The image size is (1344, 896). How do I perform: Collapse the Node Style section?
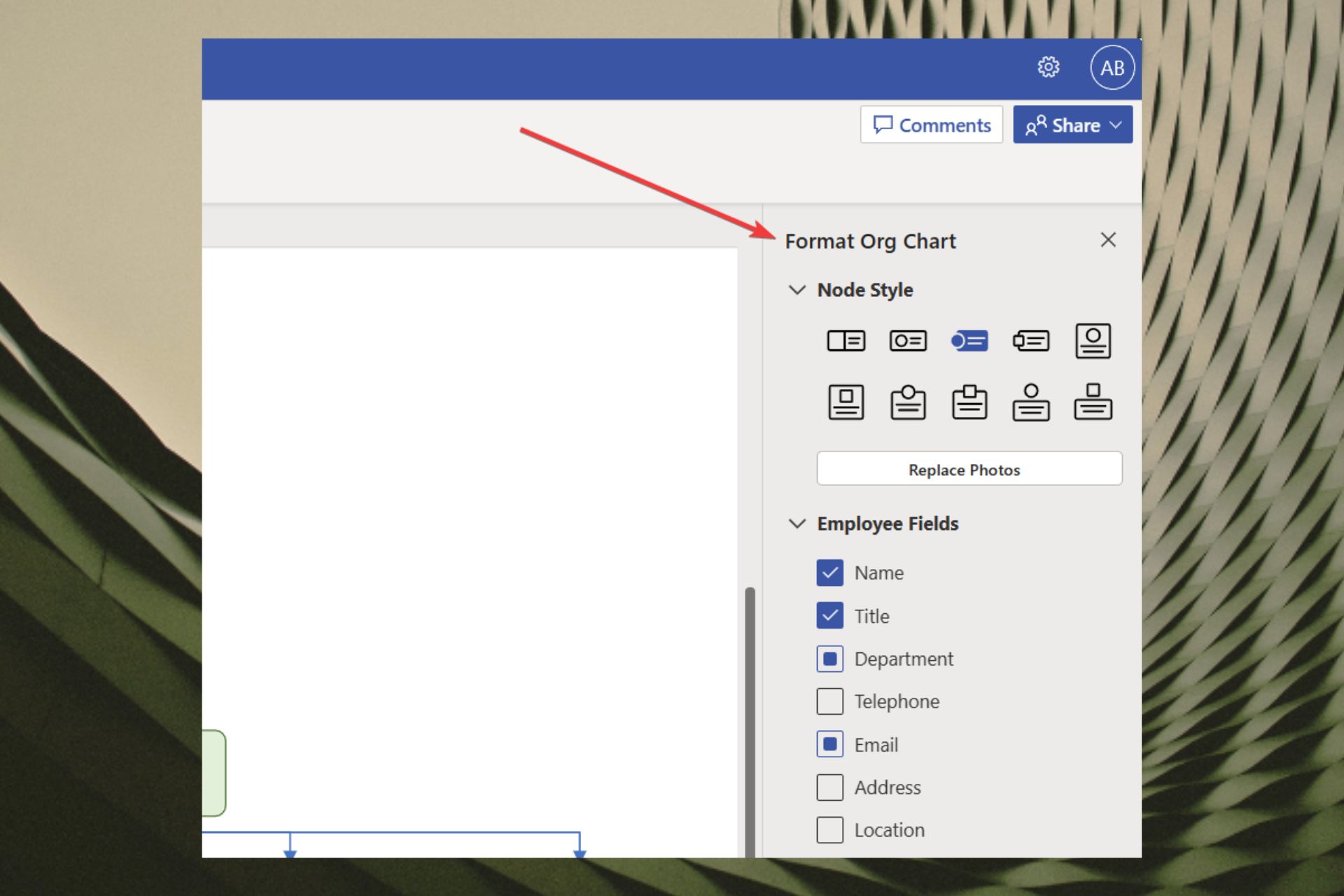(x=797, y=290)
